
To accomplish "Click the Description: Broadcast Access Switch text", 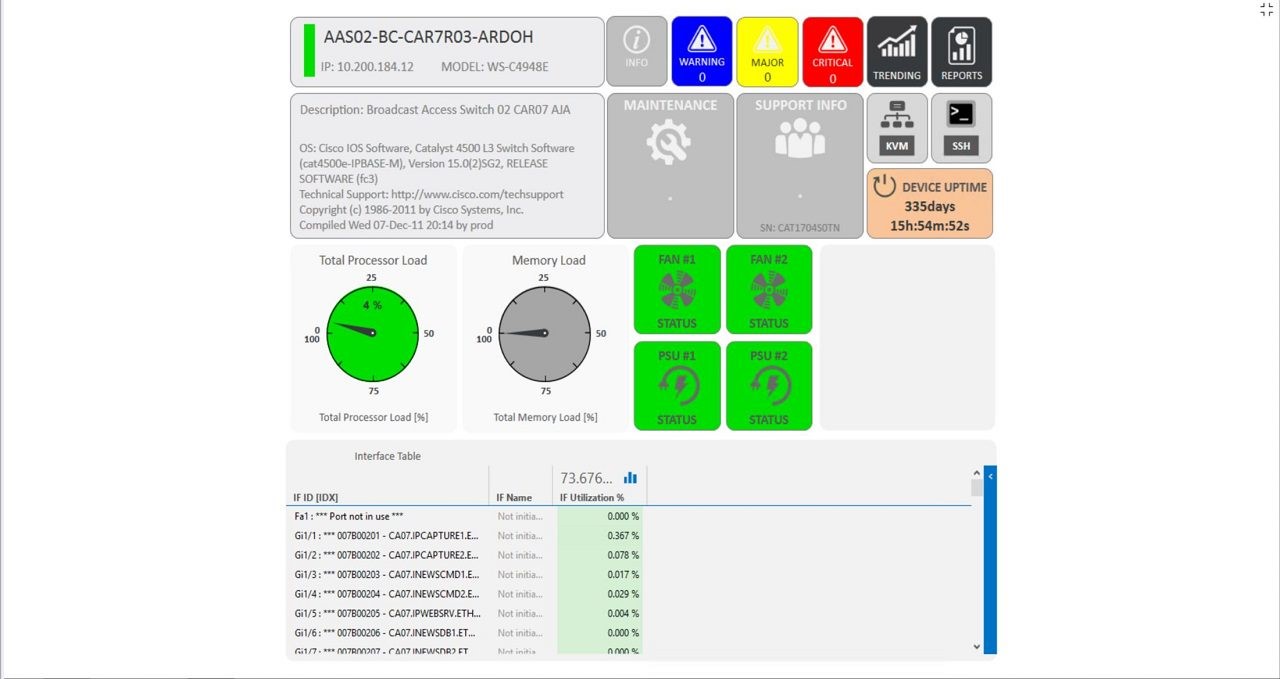I will pyautogui.click(x=435, y=110).
